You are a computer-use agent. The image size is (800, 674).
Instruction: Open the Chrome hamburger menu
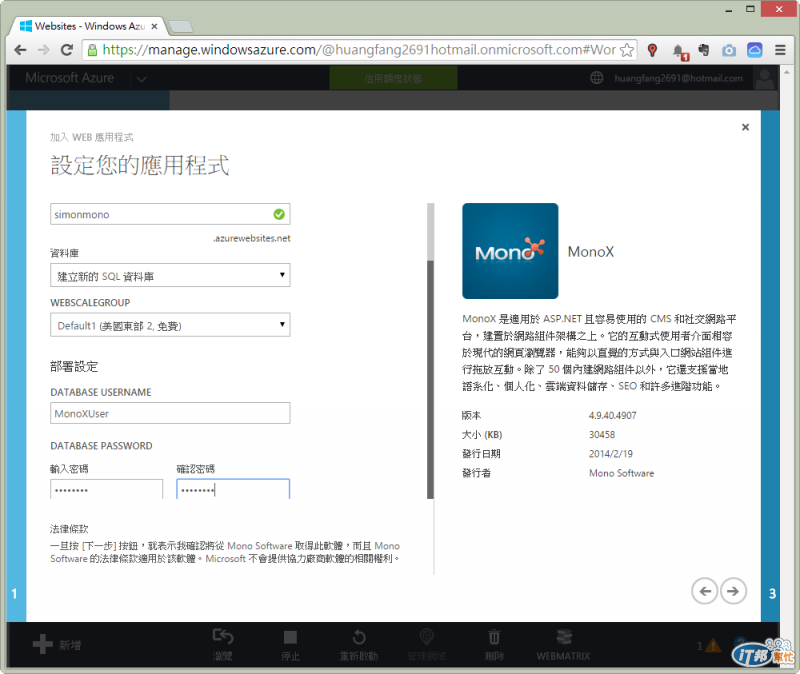point(780,50)
